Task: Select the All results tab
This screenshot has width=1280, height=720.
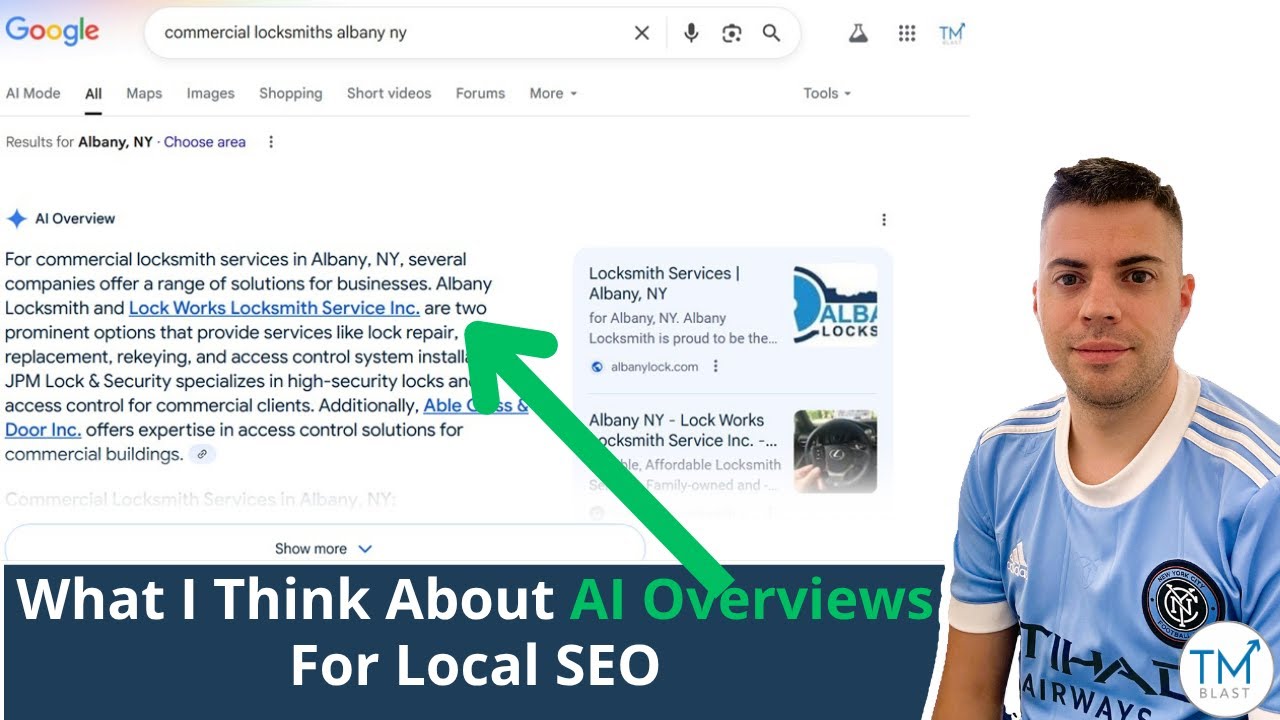Action: click(x=93, y=93)
